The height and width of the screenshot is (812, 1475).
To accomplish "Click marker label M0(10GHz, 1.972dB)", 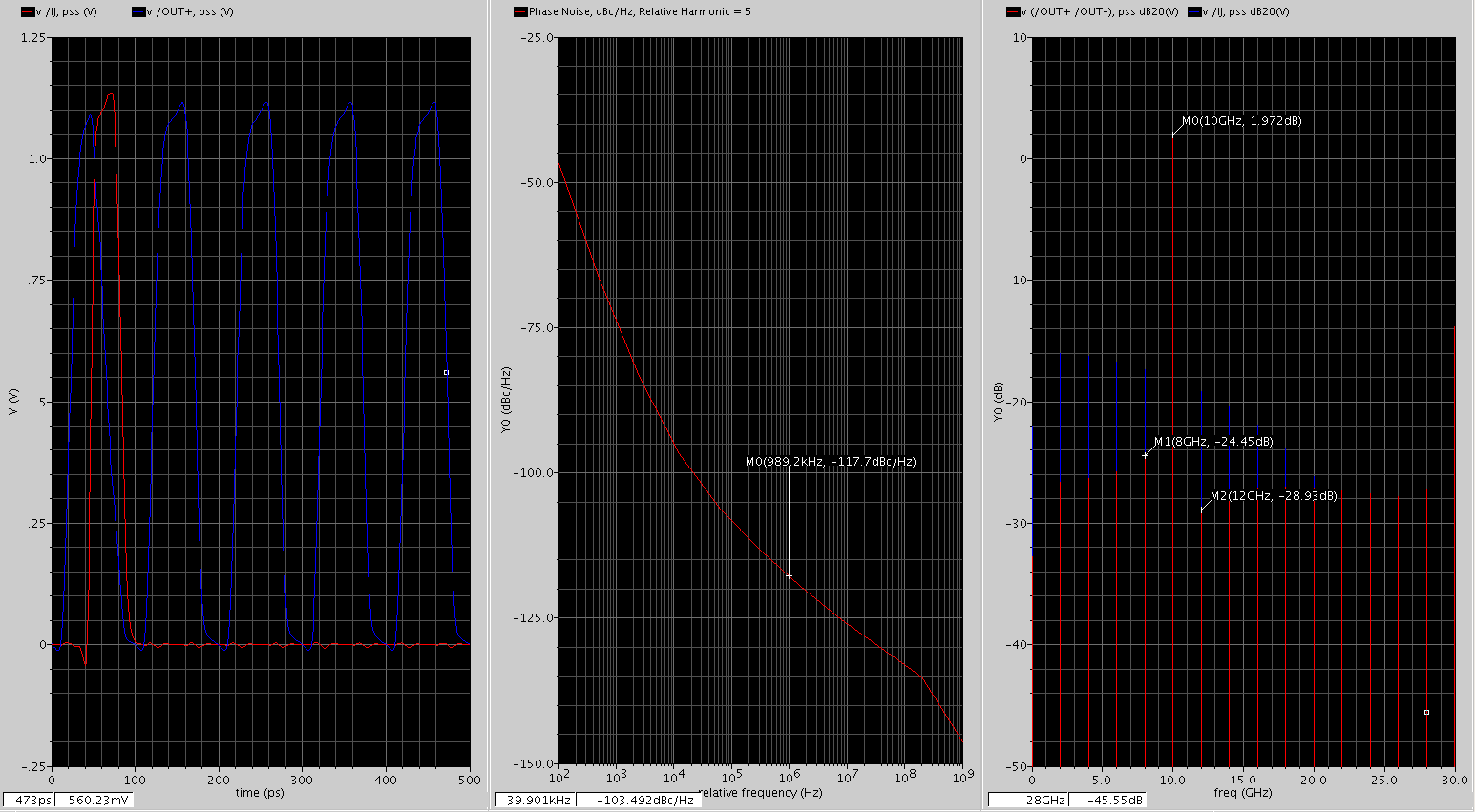I will tap(1241, 121).
